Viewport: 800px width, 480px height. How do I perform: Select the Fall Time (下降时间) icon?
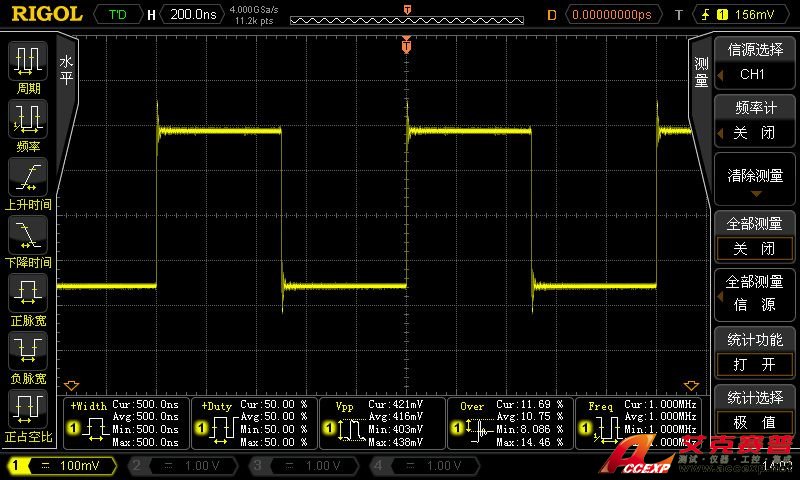(27, 237)
